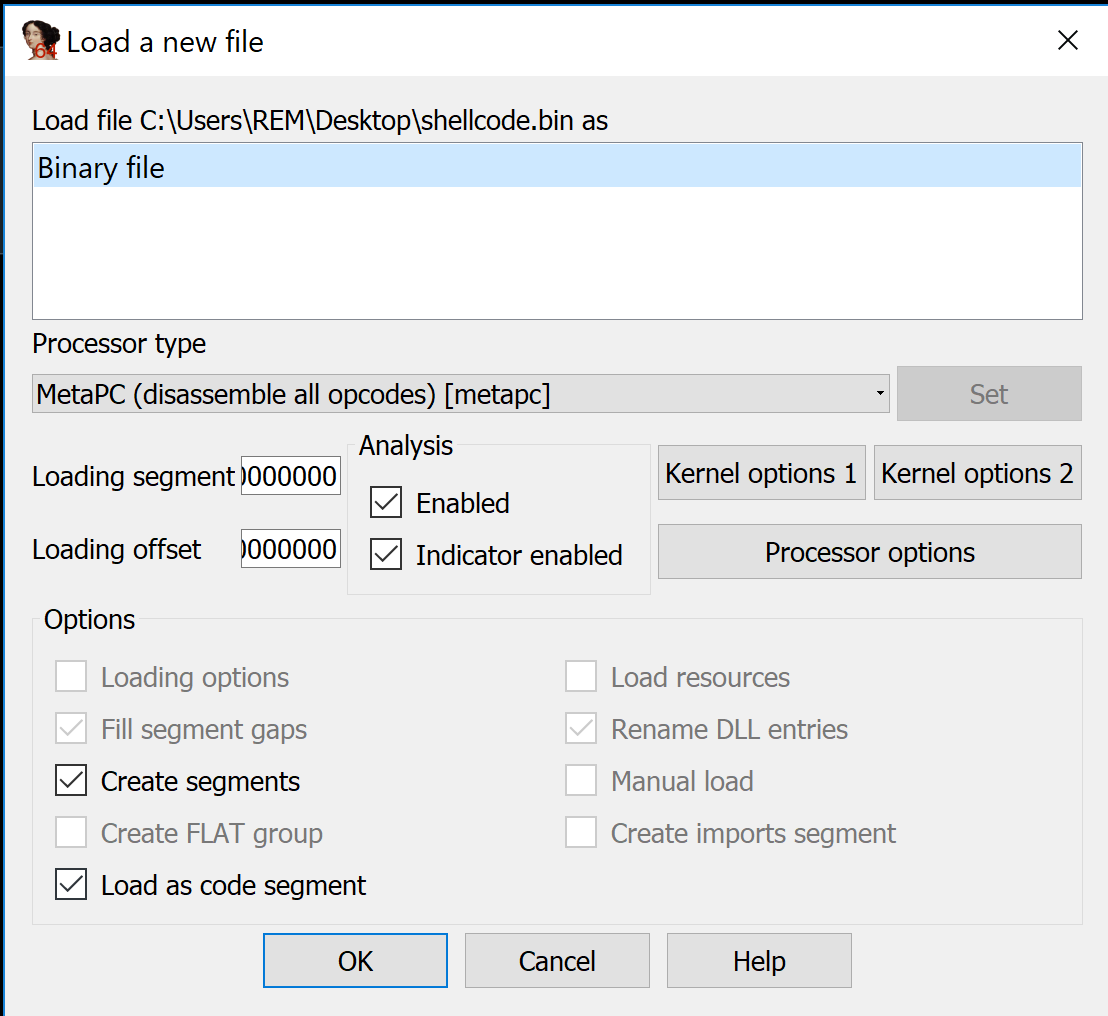Enable the Manual load option

[581, 780]
